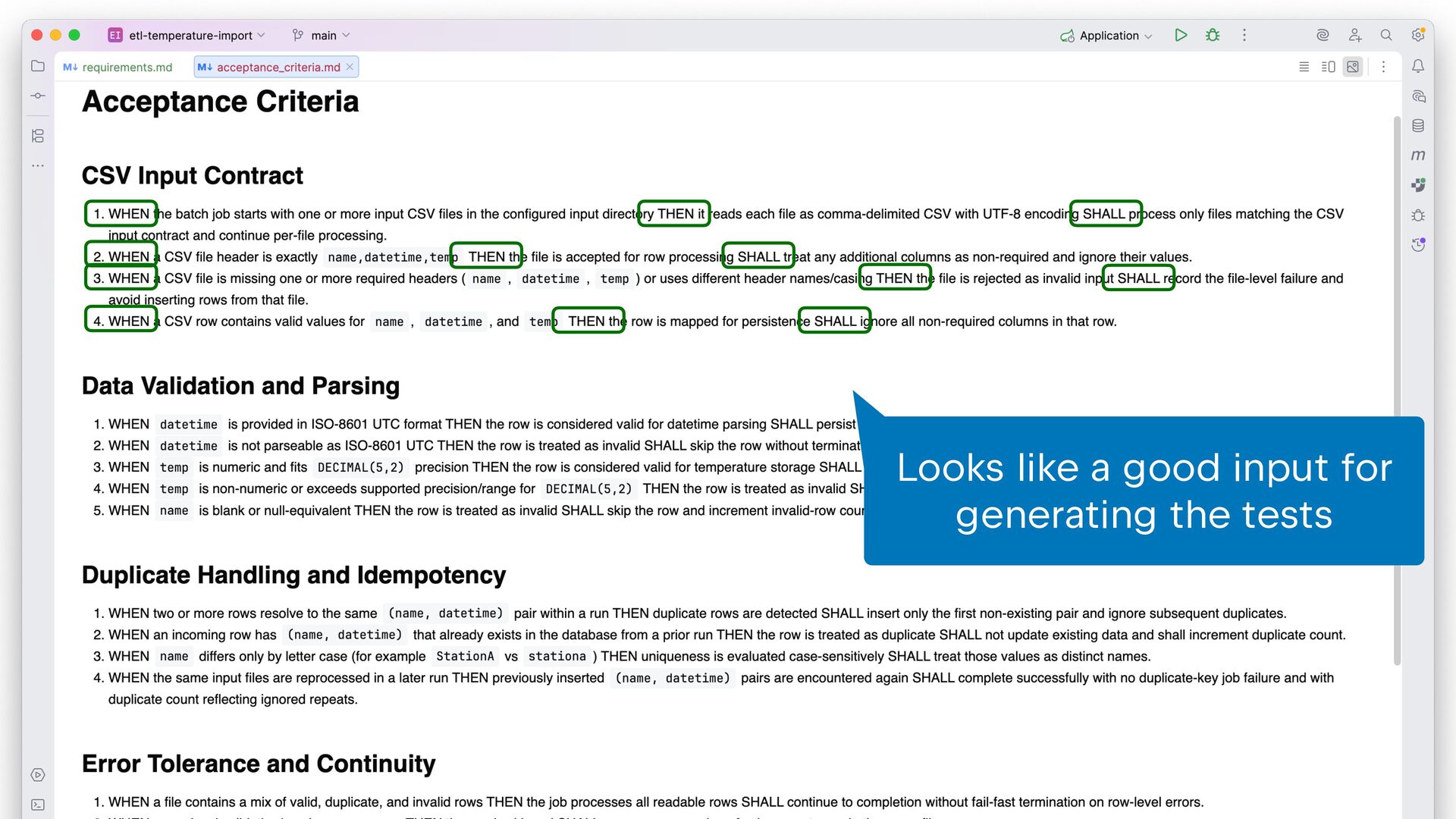
Task: Open IDE settings gear
Action: click(x=1417, y=35)
